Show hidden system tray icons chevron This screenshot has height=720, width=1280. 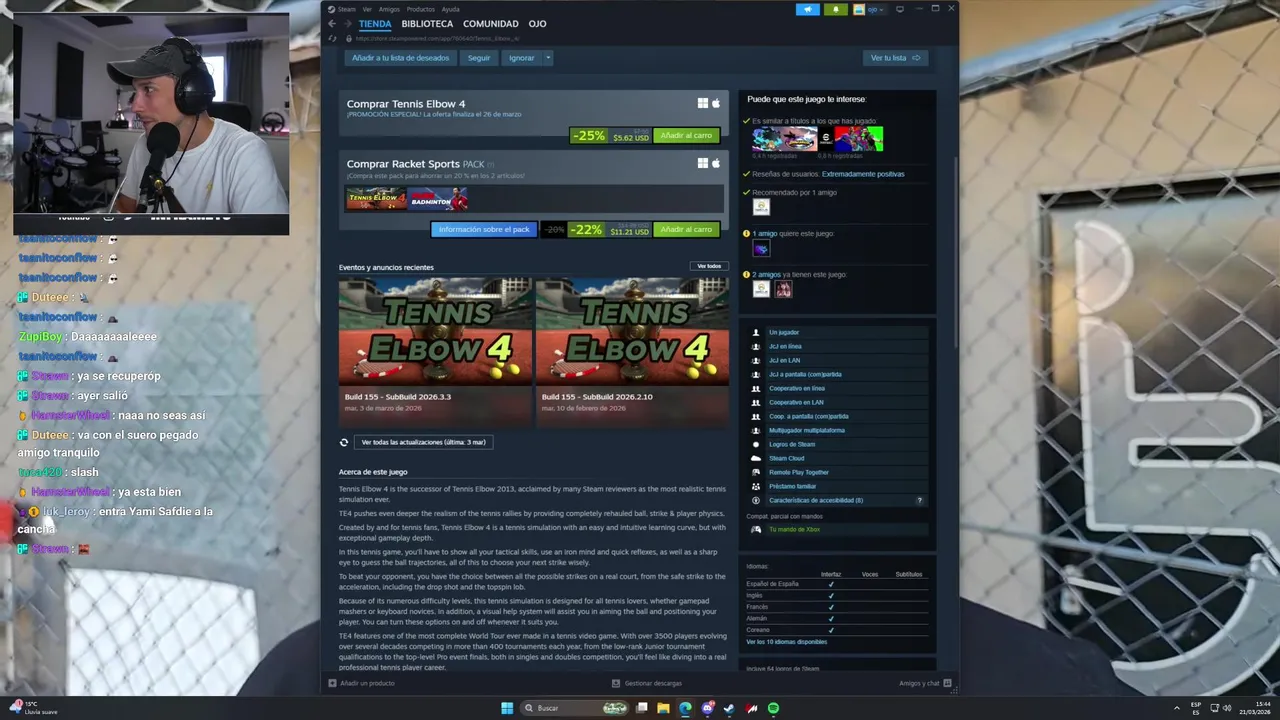click(x=1176, y=708)
